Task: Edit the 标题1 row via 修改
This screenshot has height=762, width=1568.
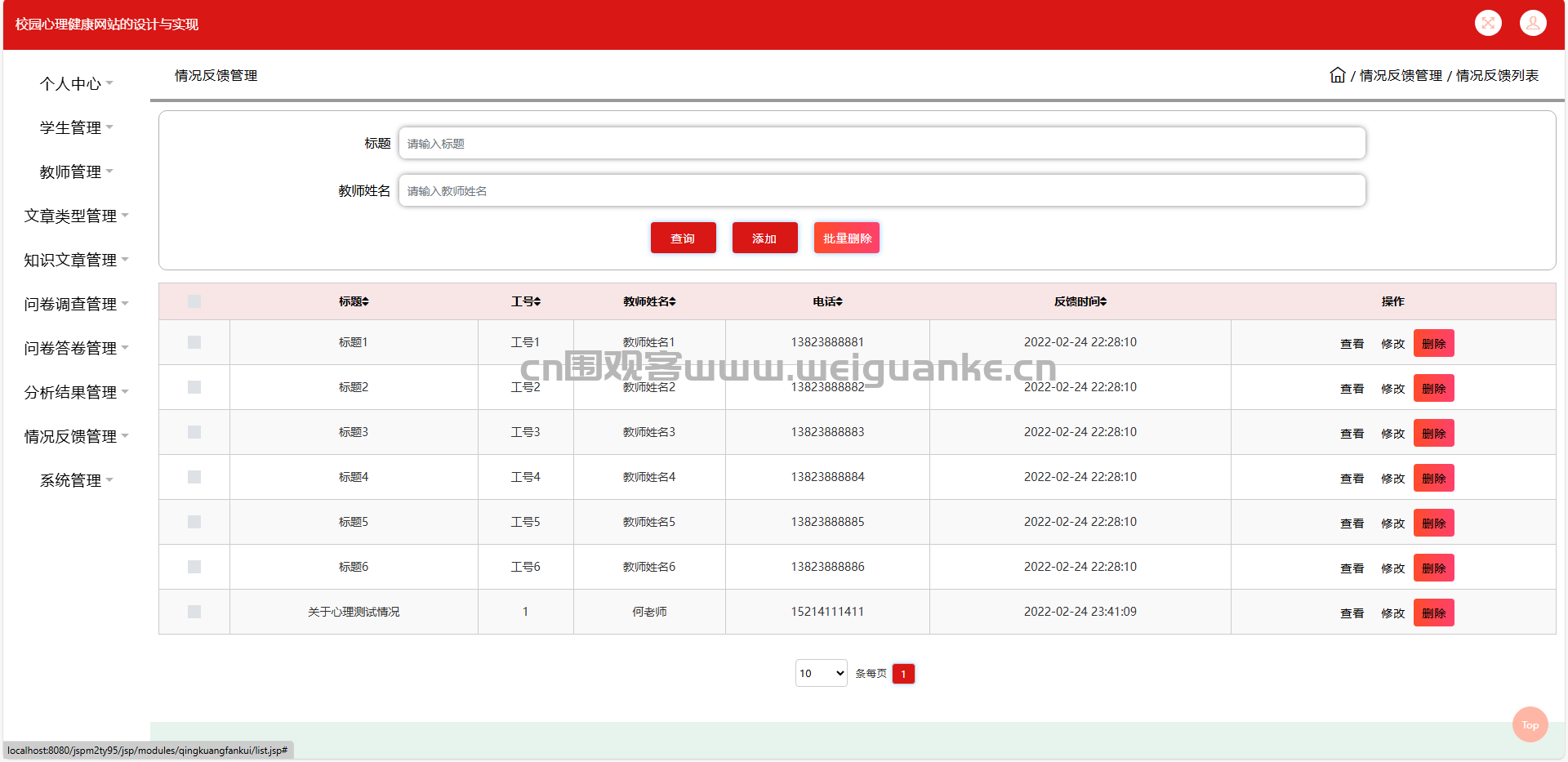Action: 1393,344
